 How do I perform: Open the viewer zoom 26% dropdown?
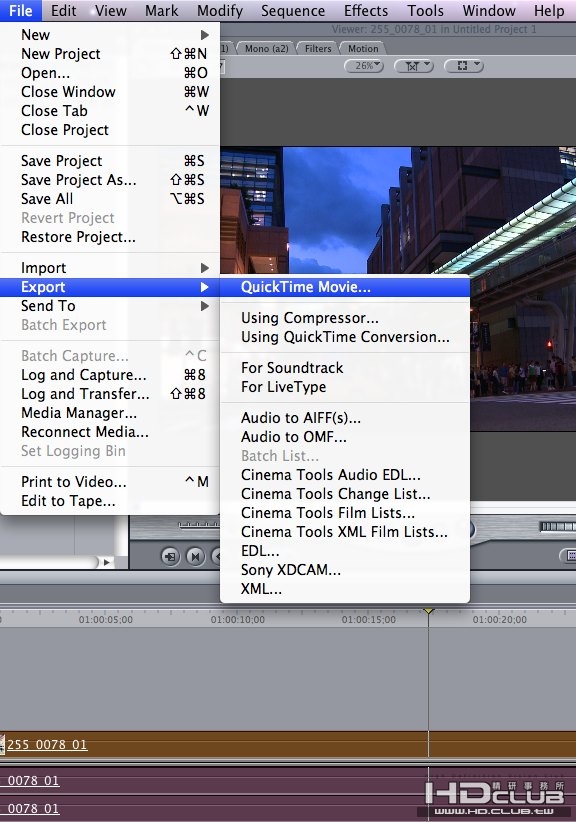tap(364, 66)
